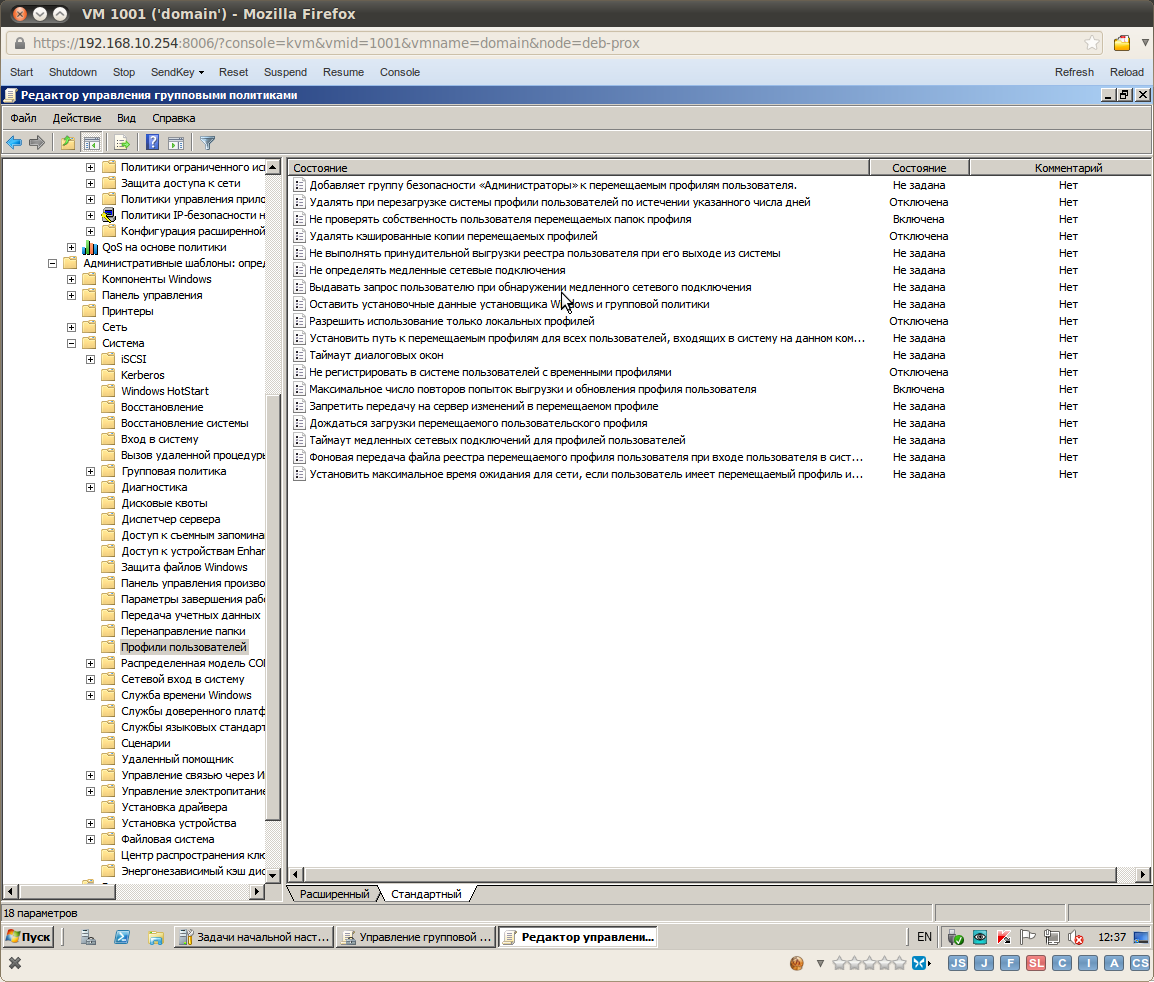Screen dimensions: 1154x982
Task: Click the eye icon in the system tray
Action: [980, 937]
